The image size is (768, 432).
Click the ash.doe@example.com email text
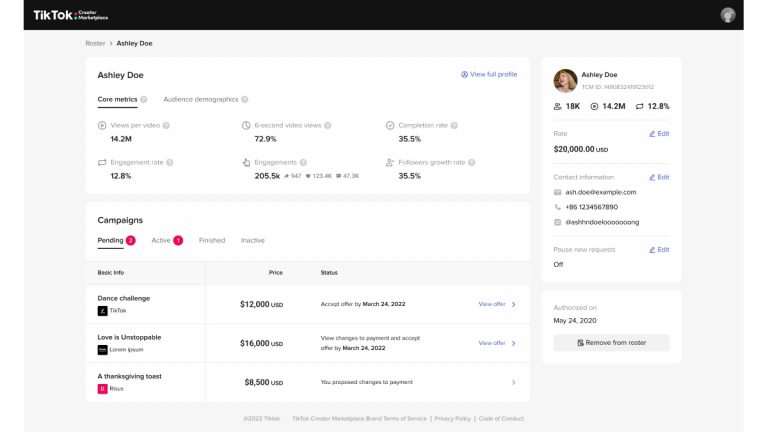point(600,192)
